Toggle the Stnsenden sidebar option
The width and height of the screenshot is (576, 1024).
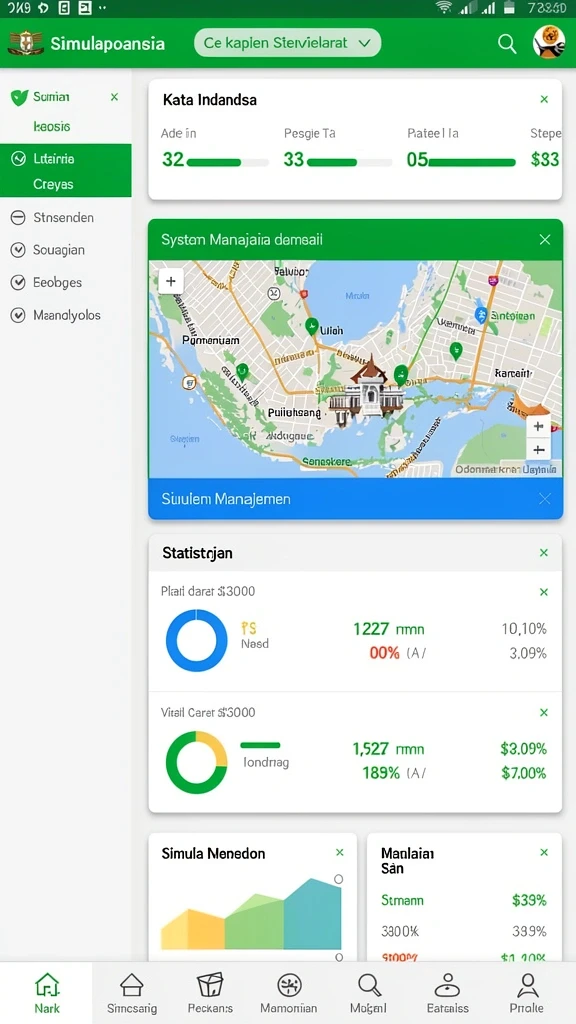(18, 217)
